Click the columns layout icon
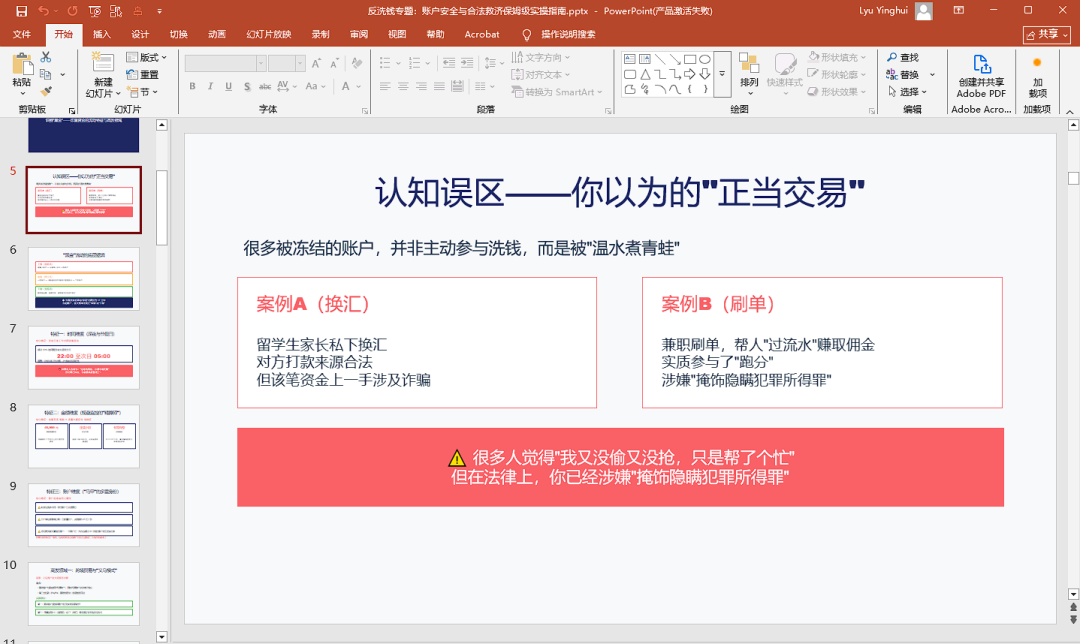The width and height of the screenshot is (1080, 644). pos(480,86)
